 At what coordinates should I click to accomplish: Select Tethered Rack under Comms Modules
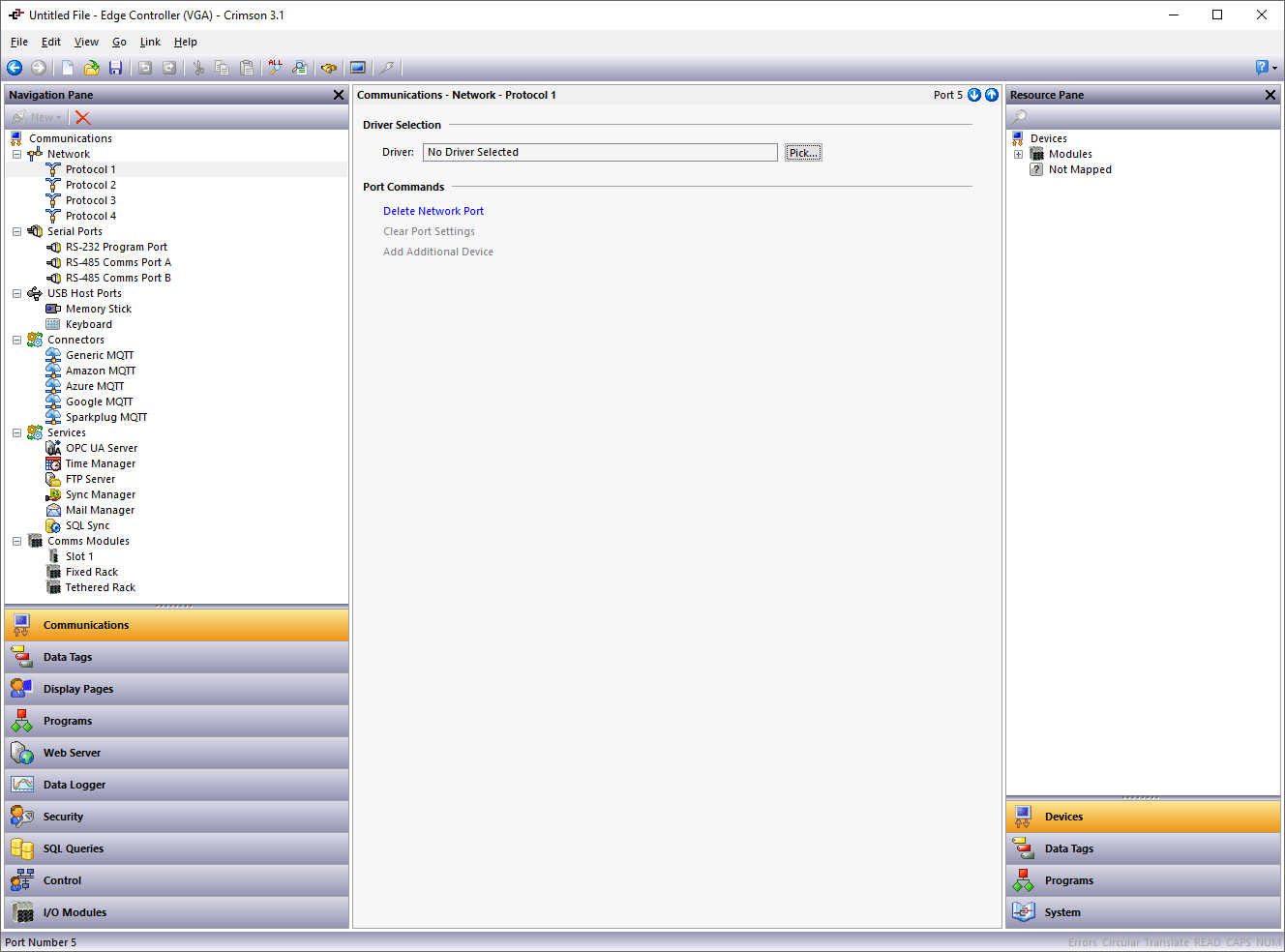(101, 587)
